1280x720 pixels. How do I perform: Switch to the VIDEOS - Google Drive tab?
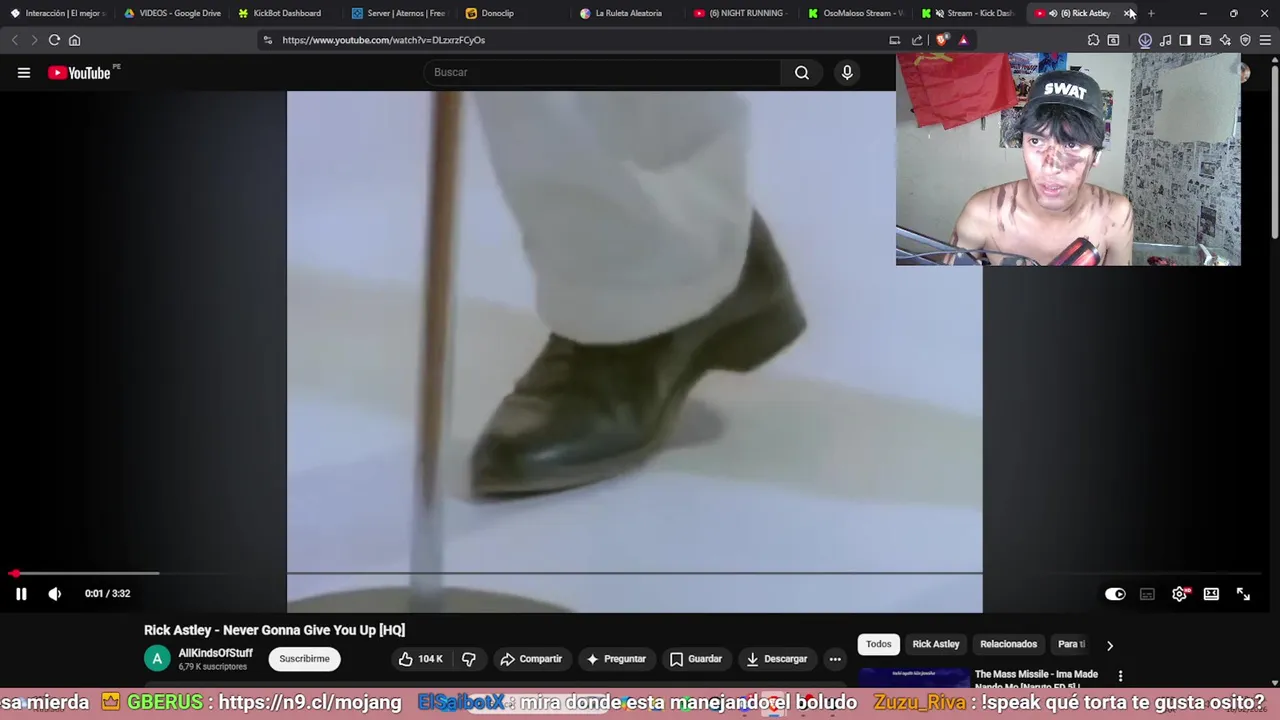click(172, 13)
